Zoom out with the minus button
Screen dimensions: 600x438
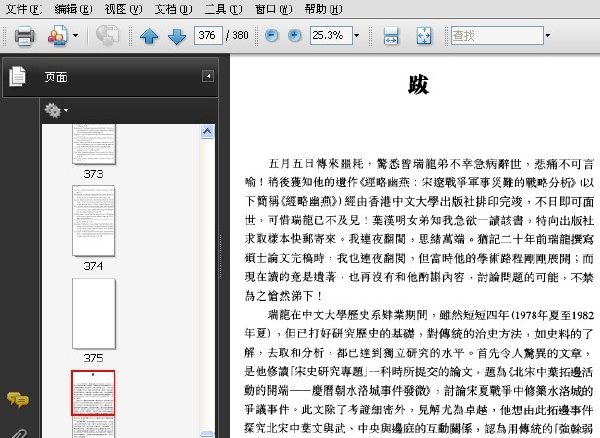pos(272,36)
